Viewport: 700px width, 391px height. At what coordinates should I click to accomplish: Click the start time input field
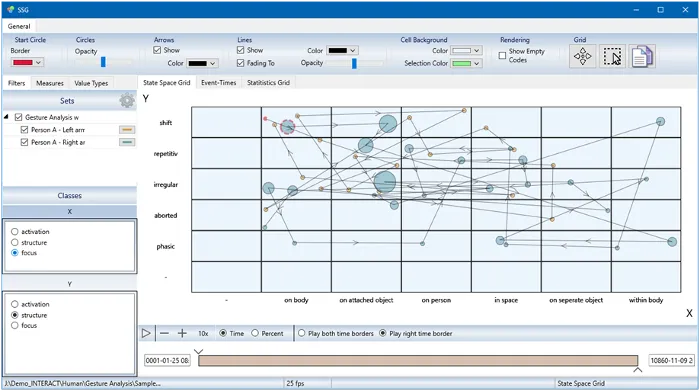[x=167, y=361]
